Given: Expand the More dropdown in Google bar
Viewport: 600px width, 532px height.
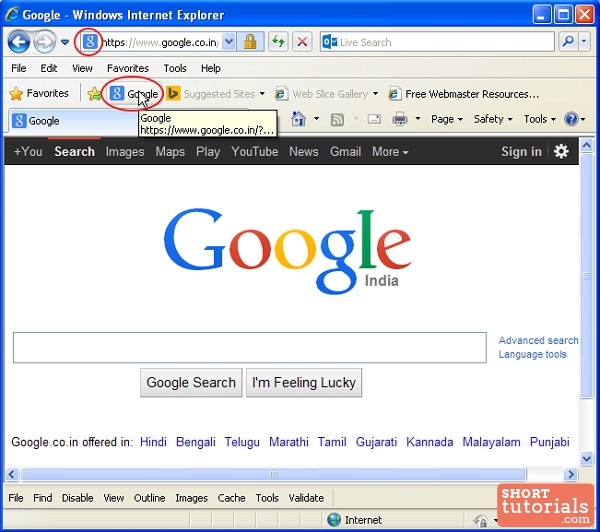Looking at the screenshot, I should [x=390, y=152].
